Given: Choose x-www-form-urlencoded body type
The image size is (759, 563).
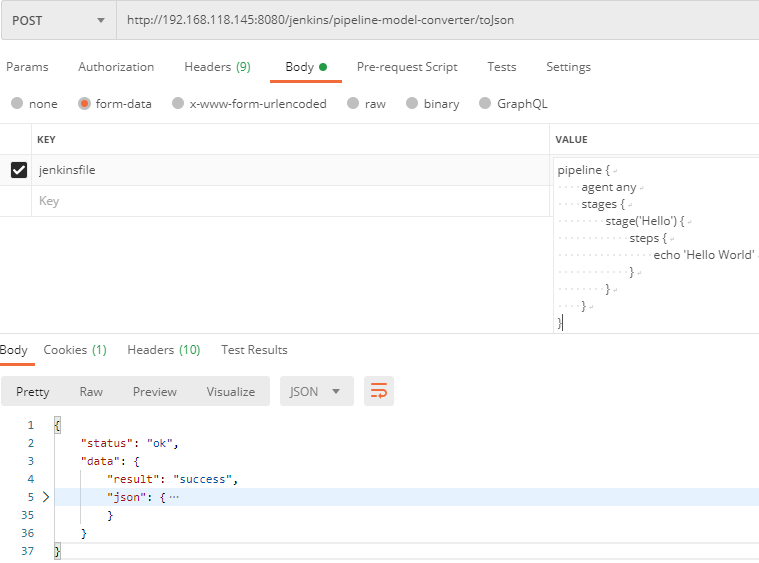Looking at the screenshot, I should point(178,103).
